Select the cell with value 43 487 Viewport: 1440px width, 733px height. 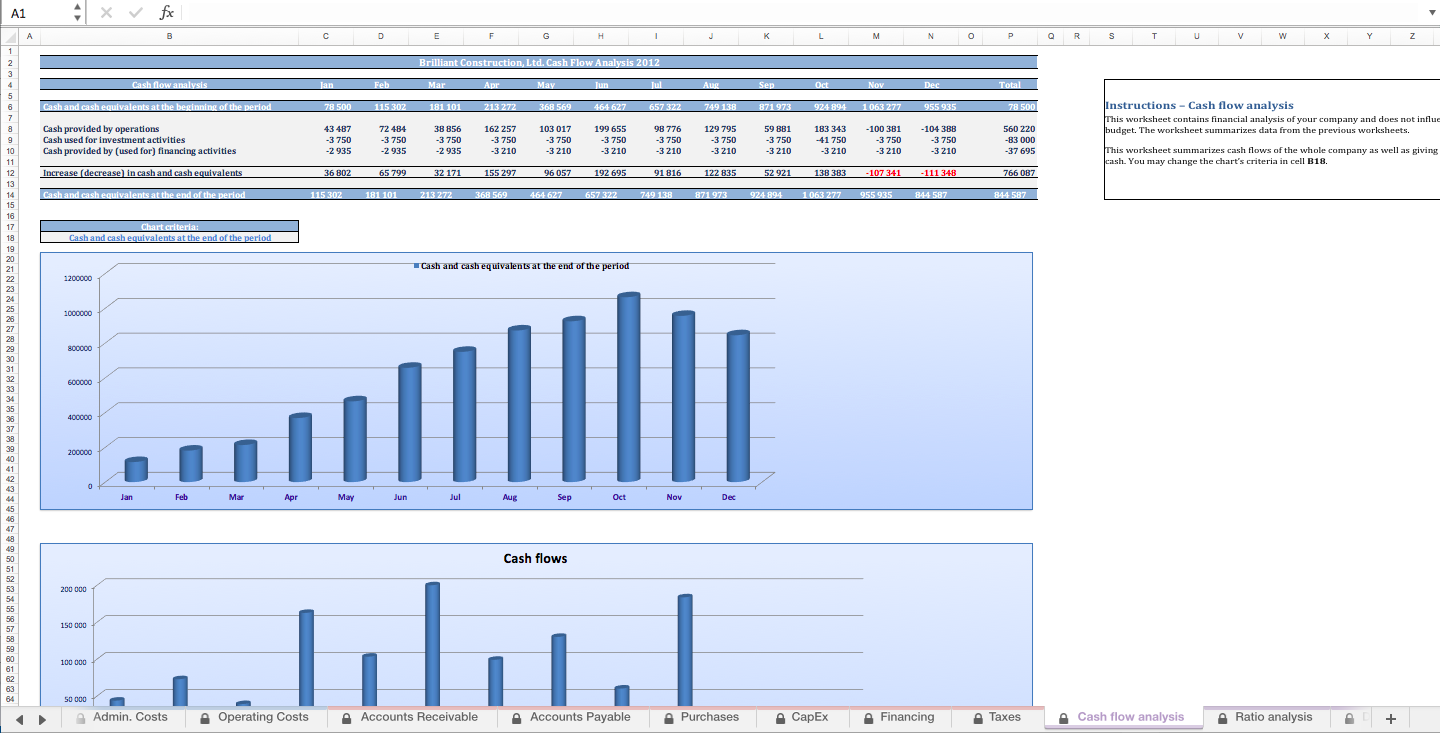coord(326,129)
